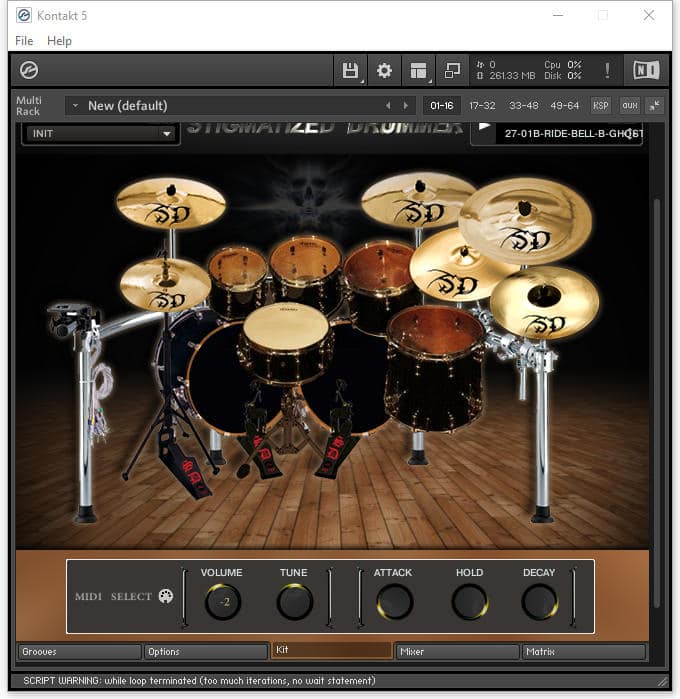Select previous multi with left arrow
Viewport: 680px width, 699px height.
tap(388, 106)
